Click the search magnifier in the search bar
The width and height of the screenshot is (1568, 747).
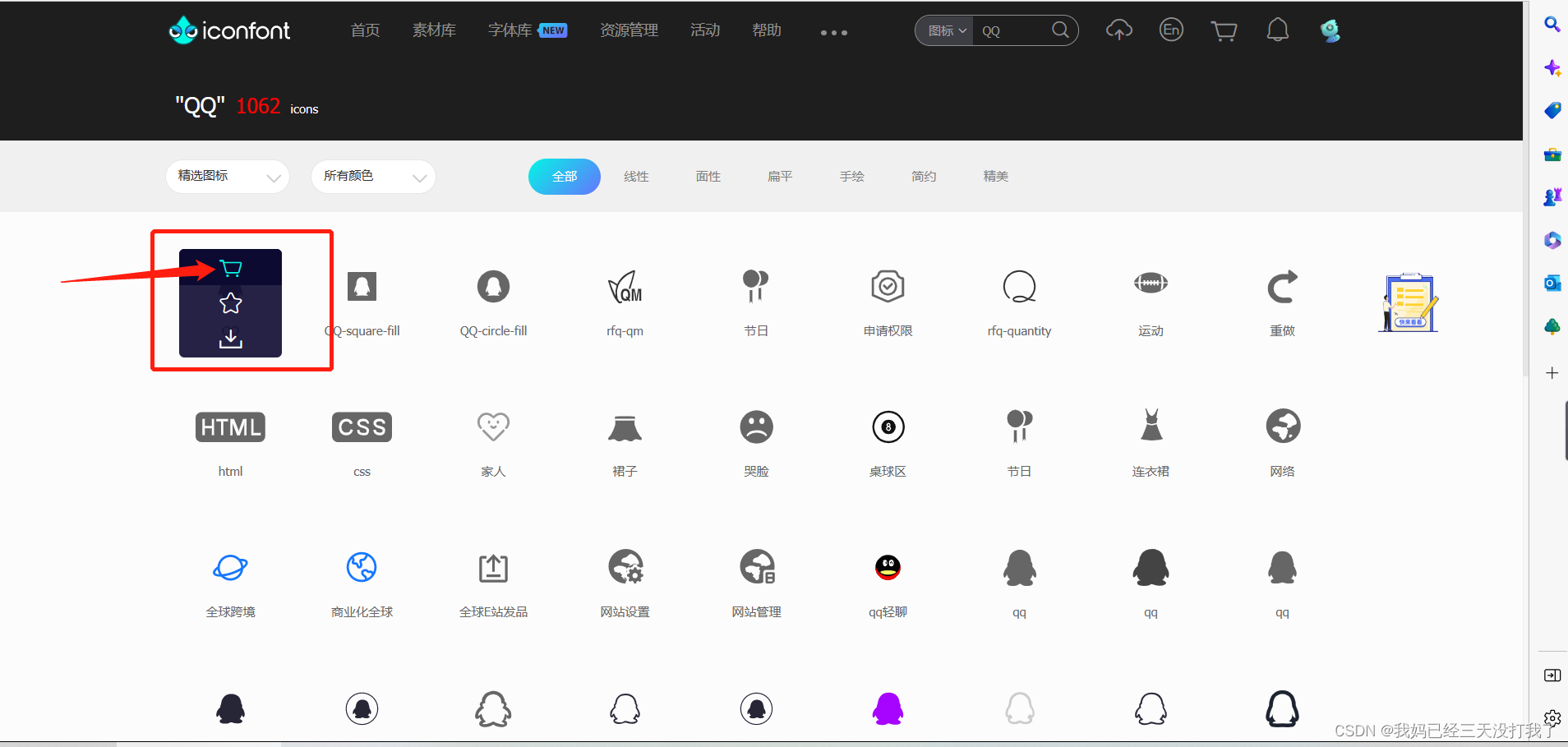(x=1059, y=30)
